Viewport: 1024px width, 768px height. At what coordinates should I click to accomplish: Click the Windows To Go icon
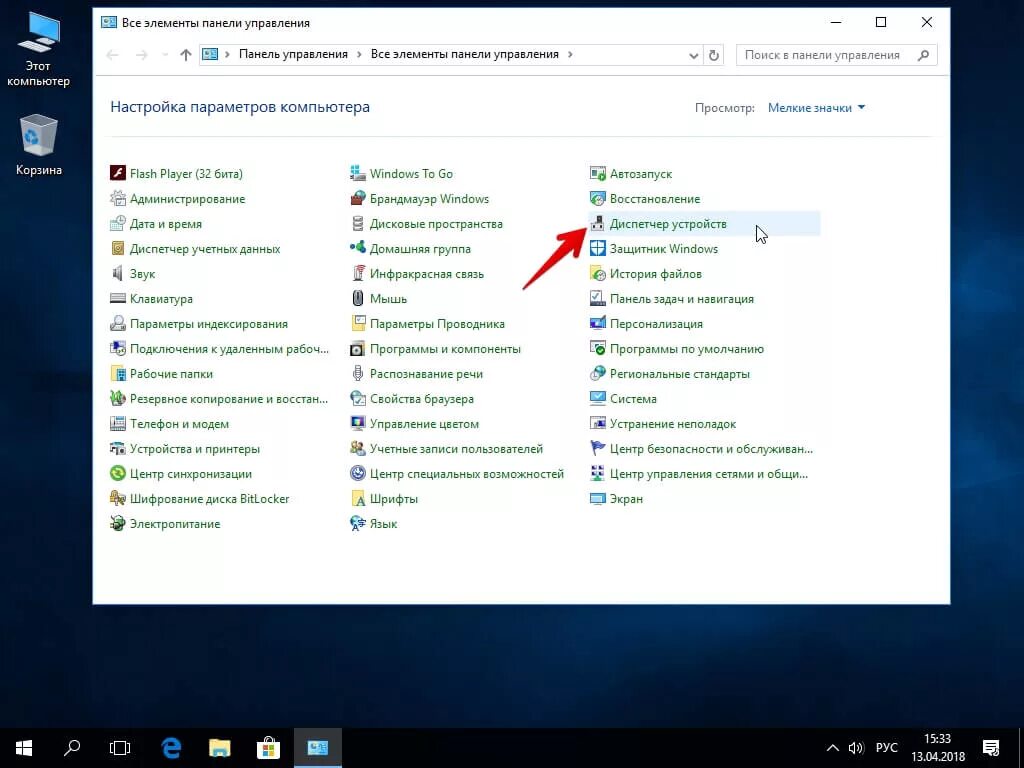tap(358, 174)
